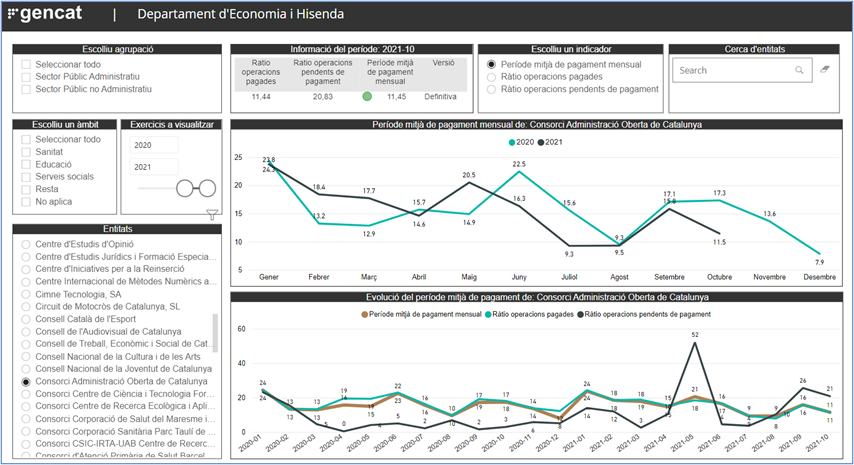854x465 pixels.
Task: Toggle the Sanitat checkbox
Action: click(x=26, y=152)
